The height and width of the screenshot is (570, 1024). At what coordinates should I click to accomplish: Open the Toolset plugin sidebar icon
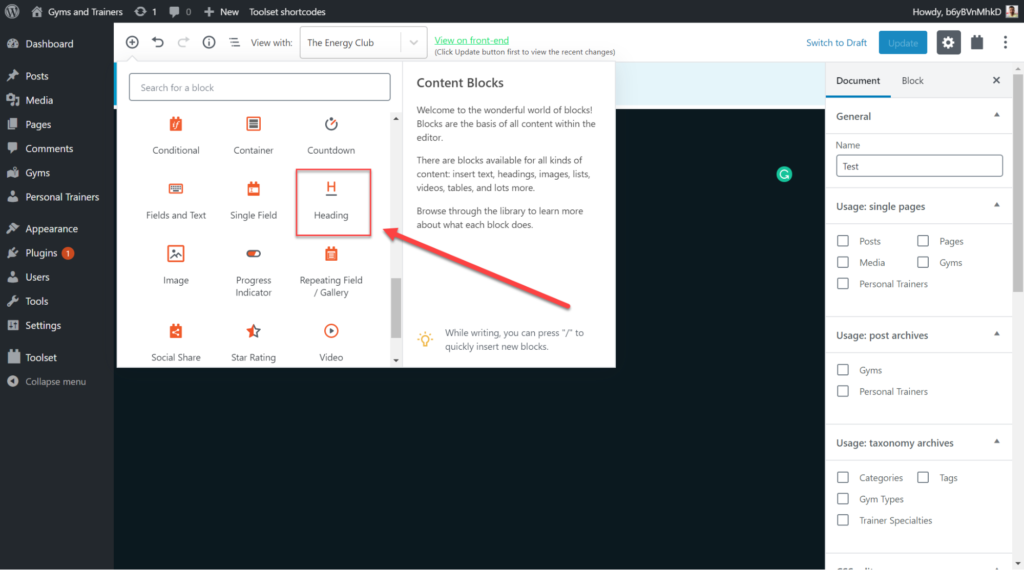pyautogui.click(x=977, y=42)
